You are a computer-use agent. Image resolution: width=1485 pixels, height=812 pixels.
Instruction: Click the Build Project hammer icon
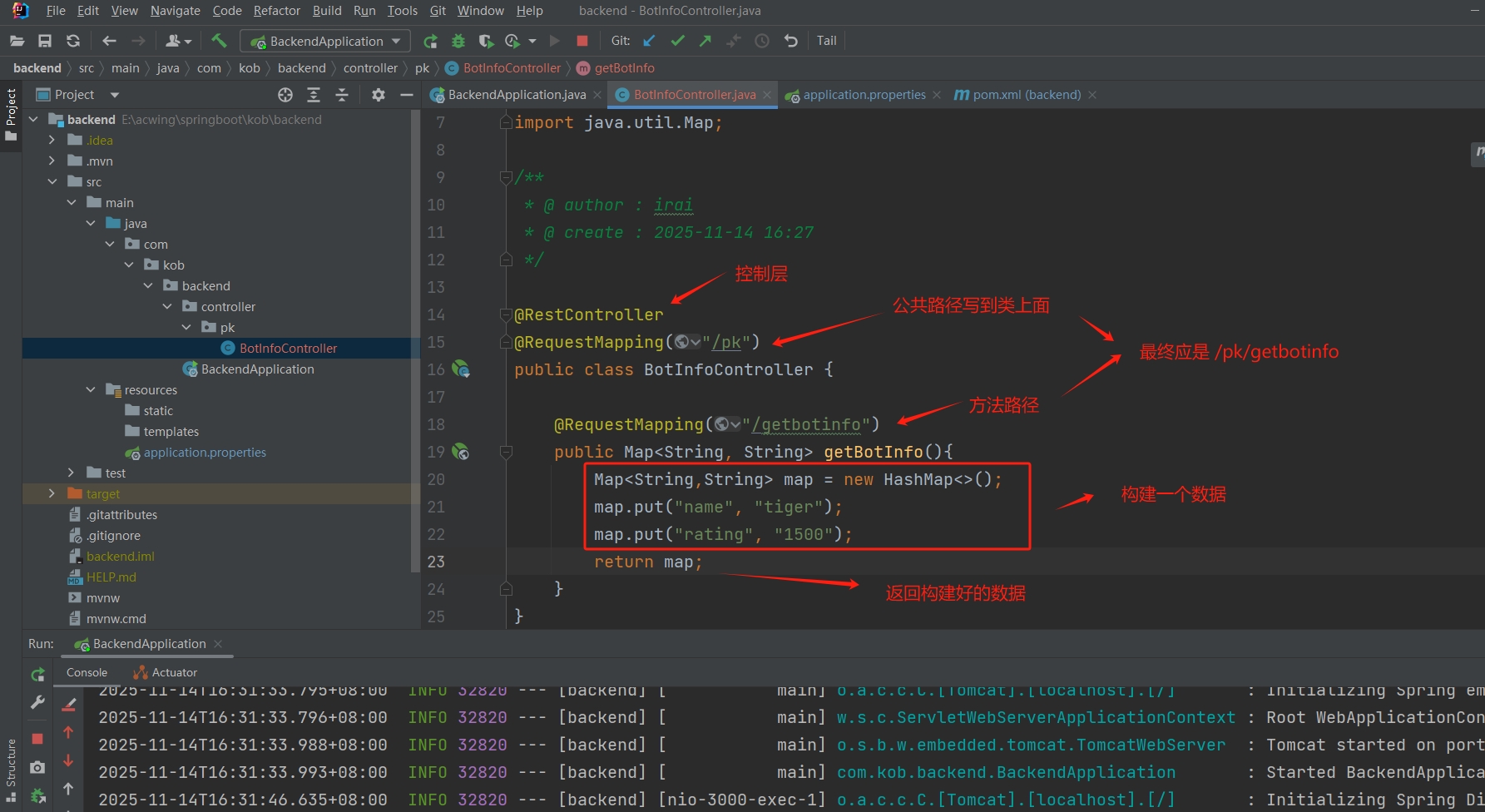219,41
